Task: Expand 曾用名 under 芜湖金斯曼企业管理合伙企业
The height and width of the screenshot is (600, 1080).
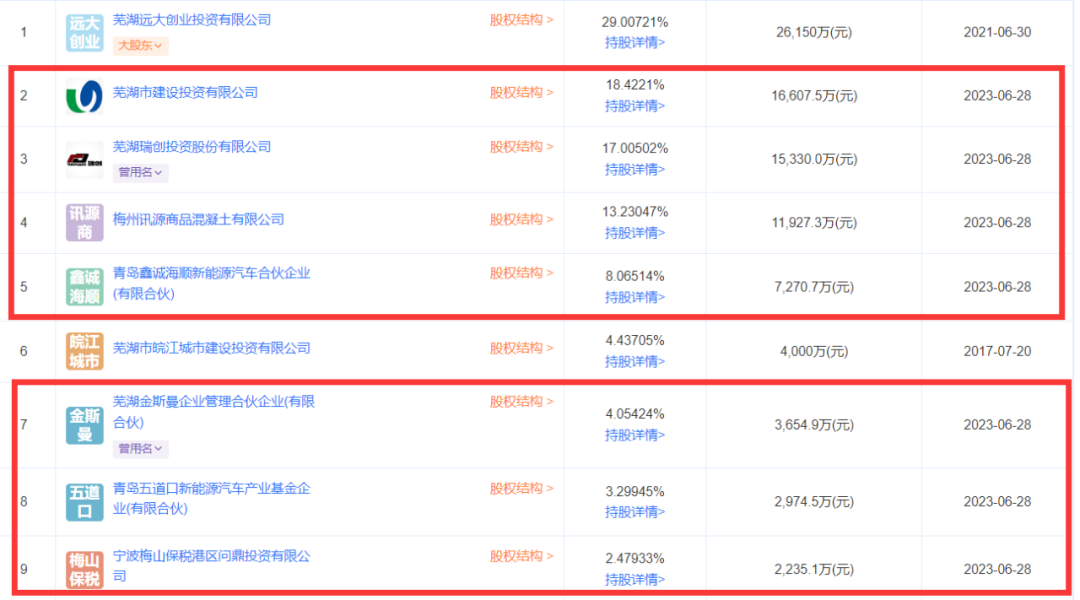Action: 140,448
